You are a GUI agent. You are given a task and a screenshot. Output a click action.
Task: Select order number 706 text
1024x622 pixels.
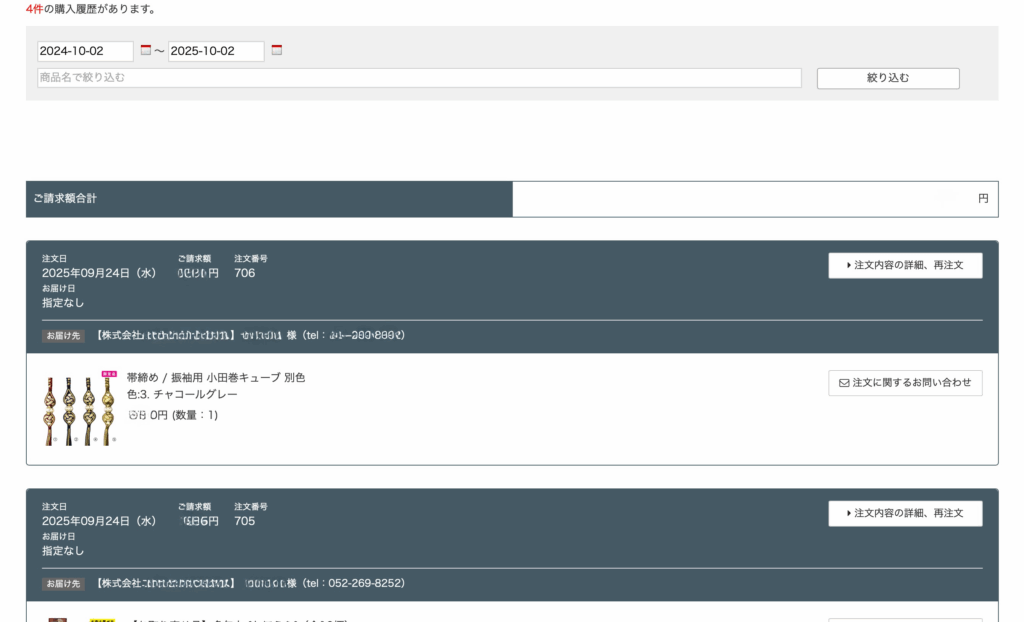point(245,273)
